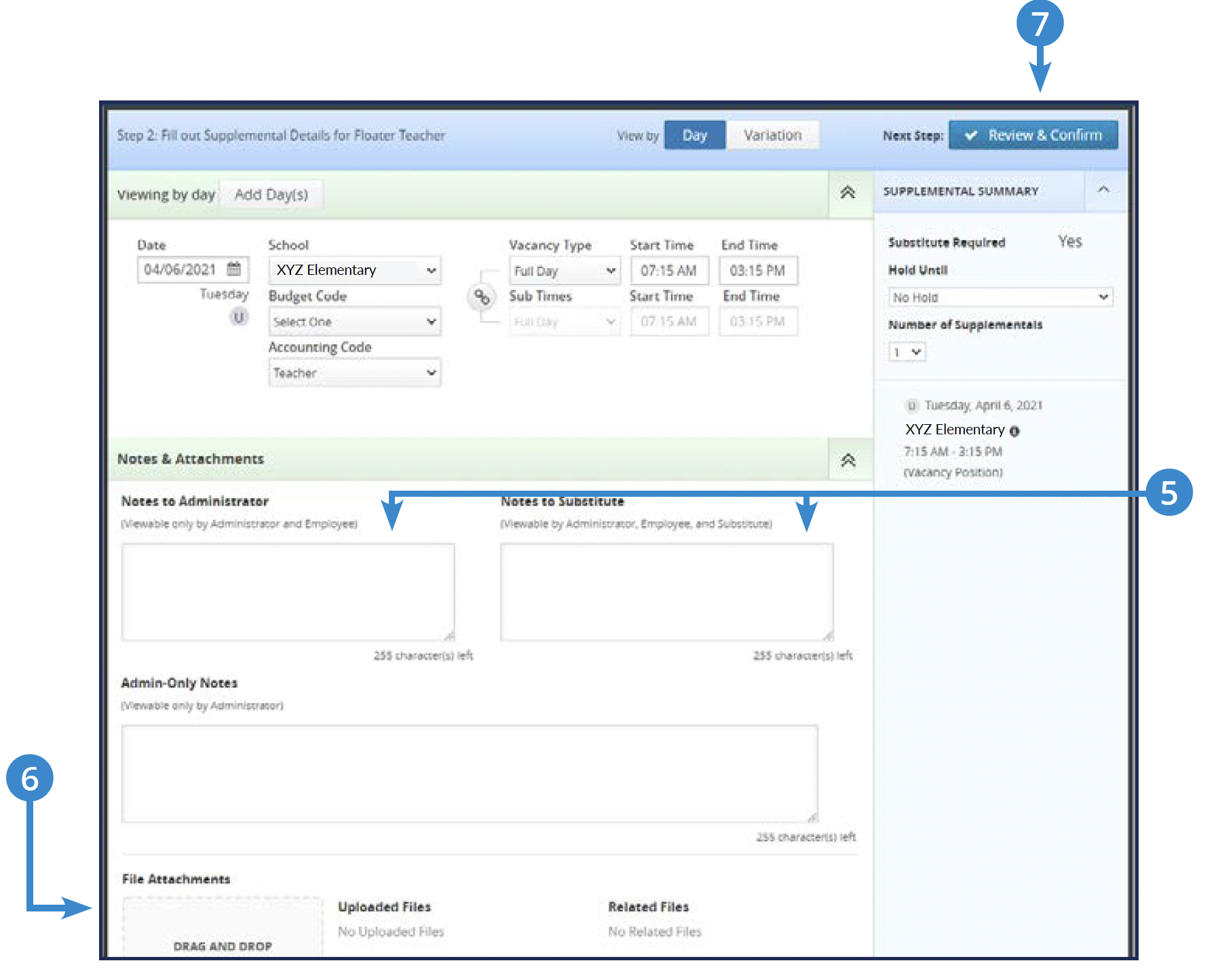Click the Admin-Only Notes resize handle
The width and height of the screenshot is (1216, 980).
pos(813,817)
